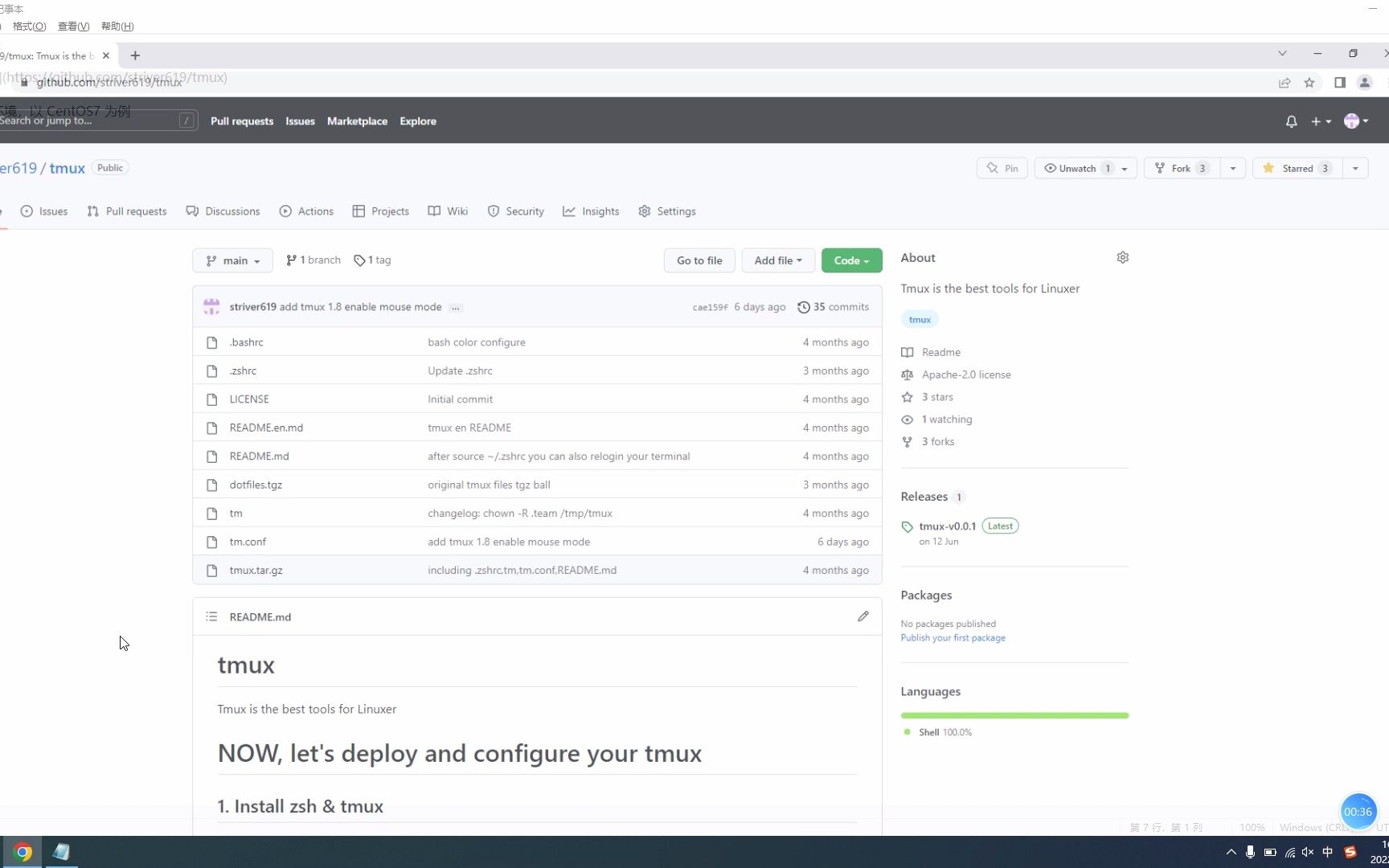This screenshot has height=868, width=1389.
Task: View 3 forks link in About
Action: point(938,441)
